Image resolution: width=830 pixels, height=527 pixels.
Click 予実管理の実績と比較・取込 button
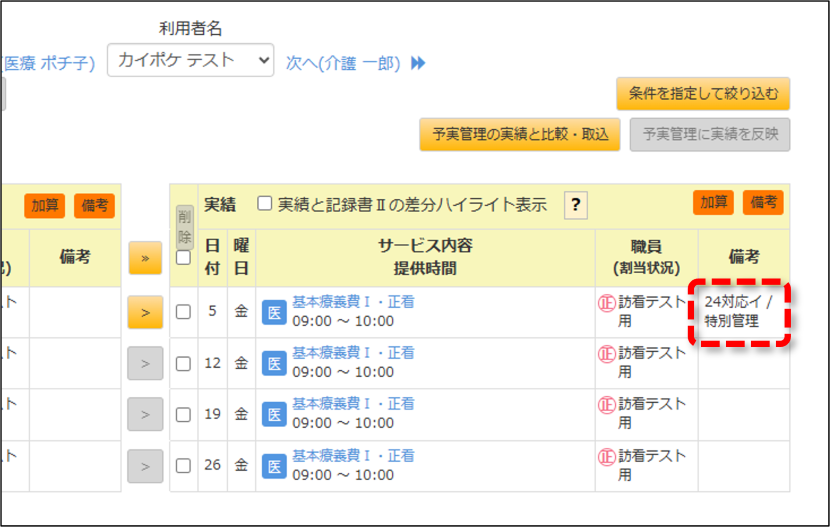tap(520, 134)
